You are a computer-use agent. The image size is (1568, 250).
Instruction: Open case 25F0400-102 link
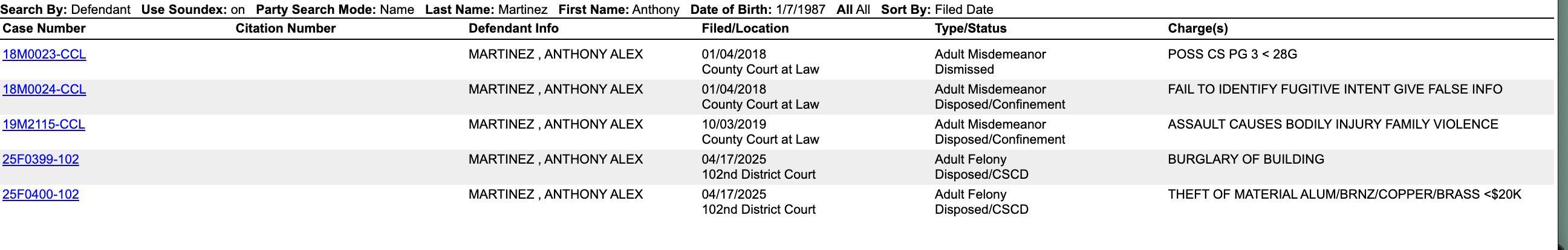coord(41,194)
